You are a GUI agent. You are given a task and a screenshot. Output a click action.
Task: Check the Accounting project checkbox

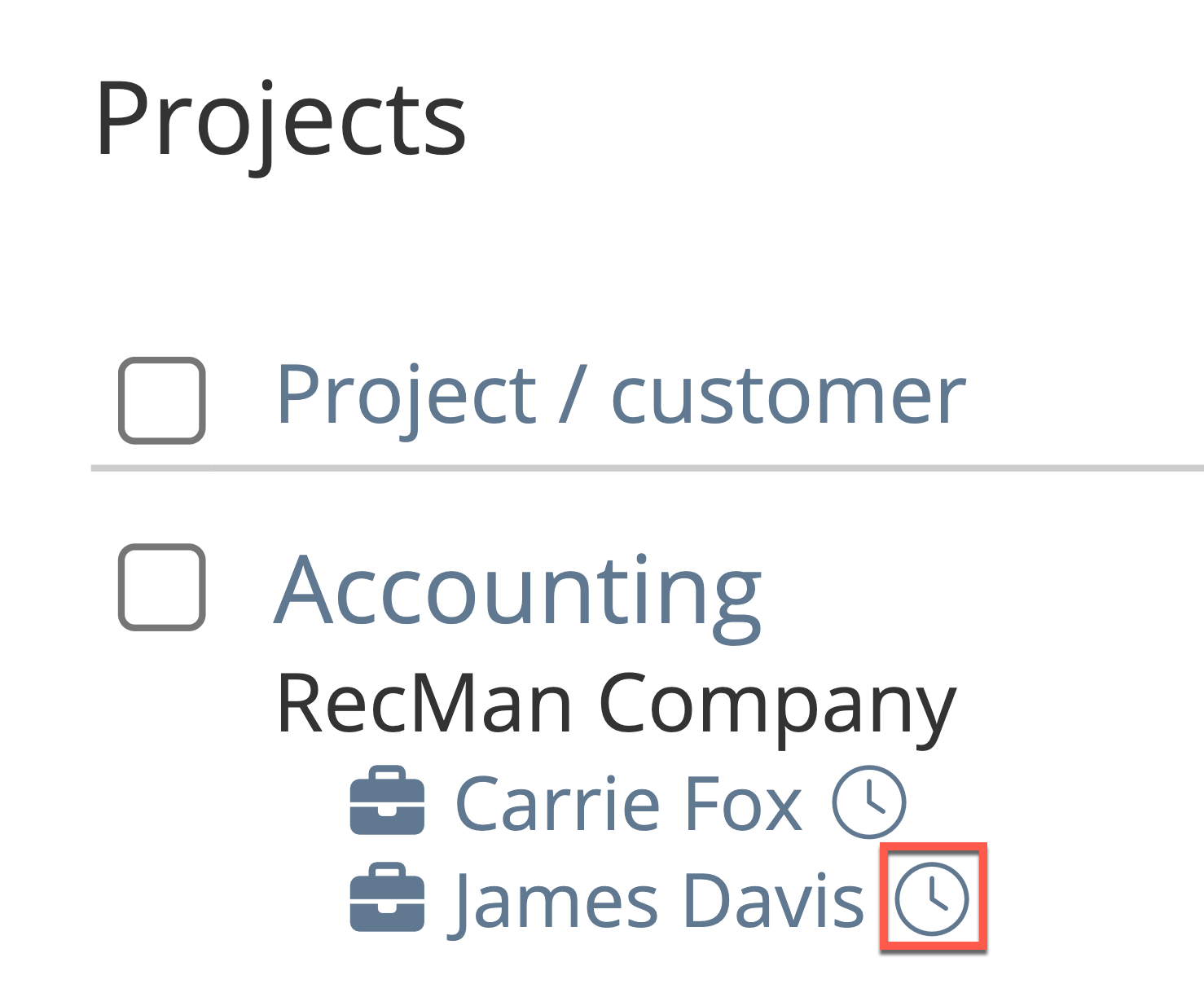tap(162, 587)
